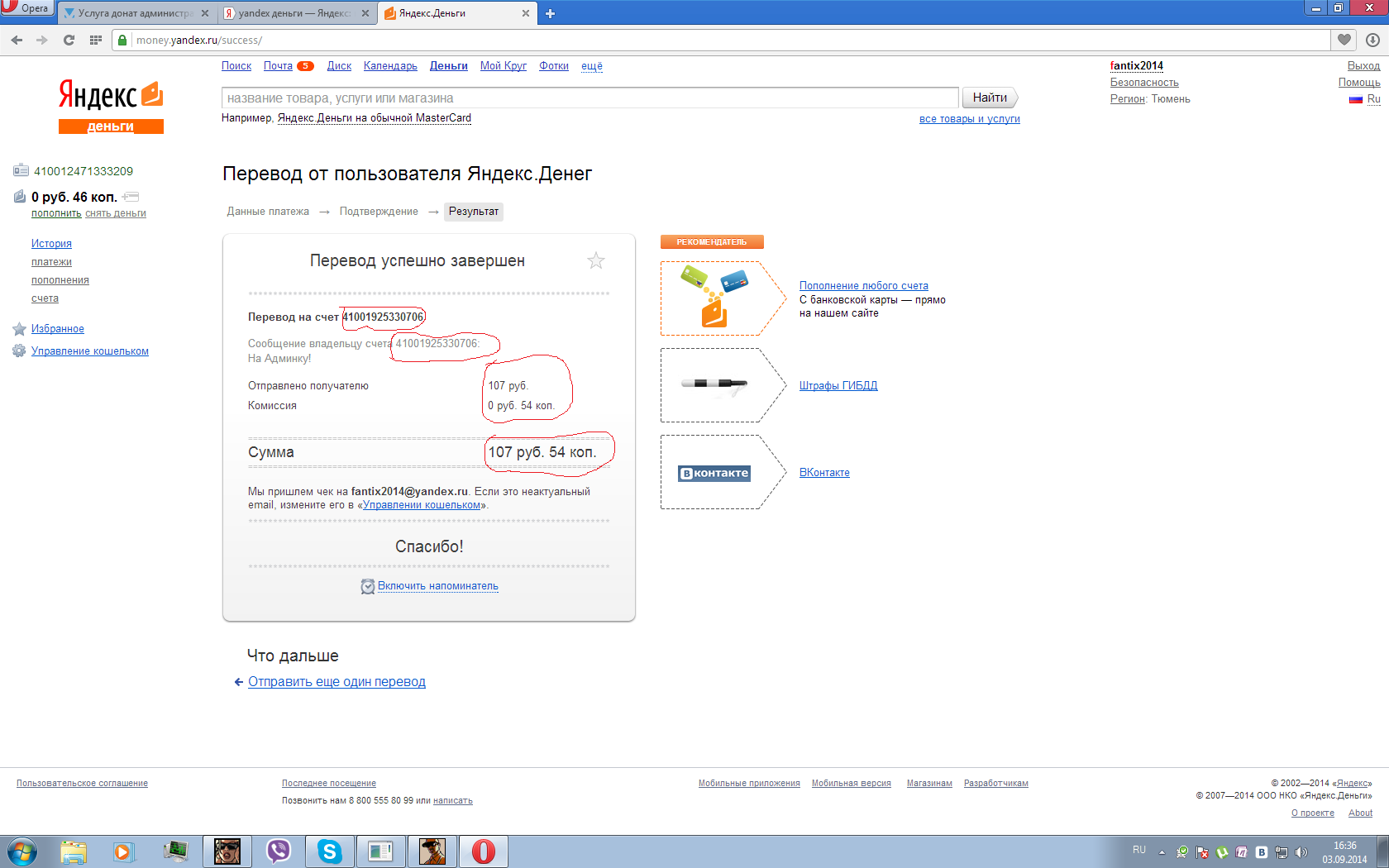This screenshot has height=868, width=1389.
Task: Click the heart bookmark icon in address bar
Action: (1344, 40)
